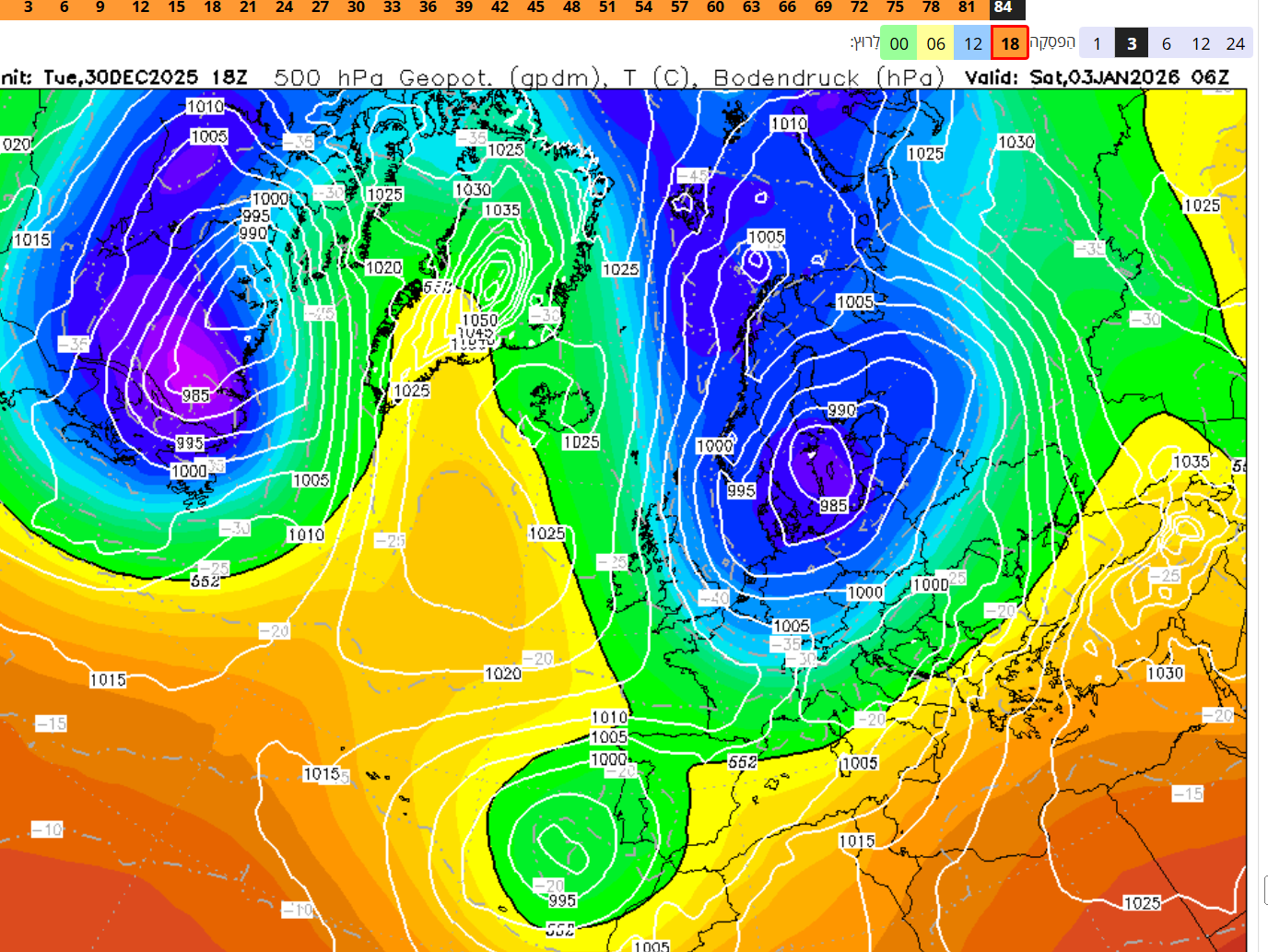1268x952 pixels.
Task: Click the highlighted forecast hour 84
Action: [1003, 7]
